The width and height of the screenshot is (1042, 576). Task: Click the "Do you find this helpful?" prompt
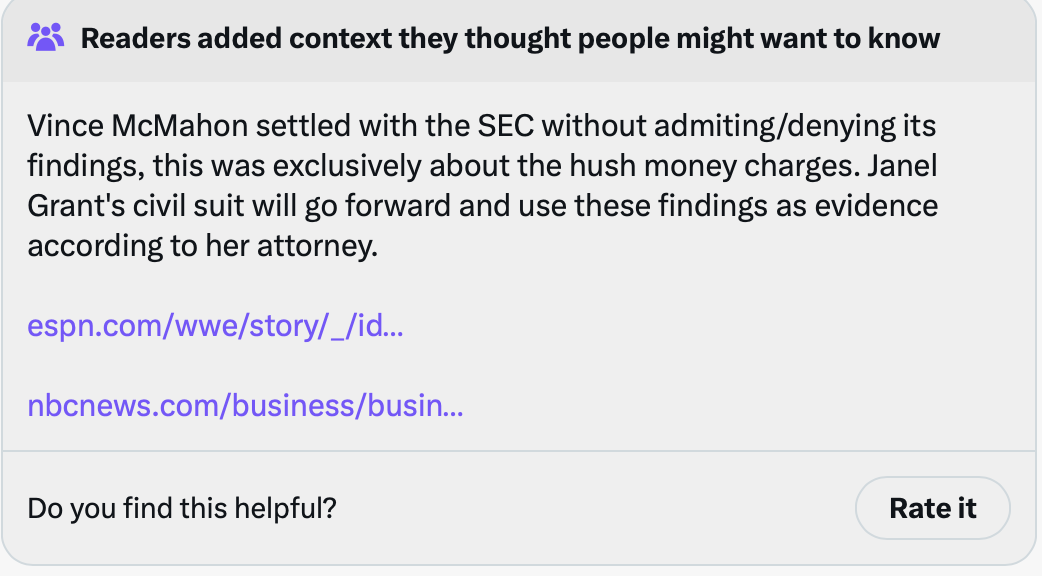[182, 508]
